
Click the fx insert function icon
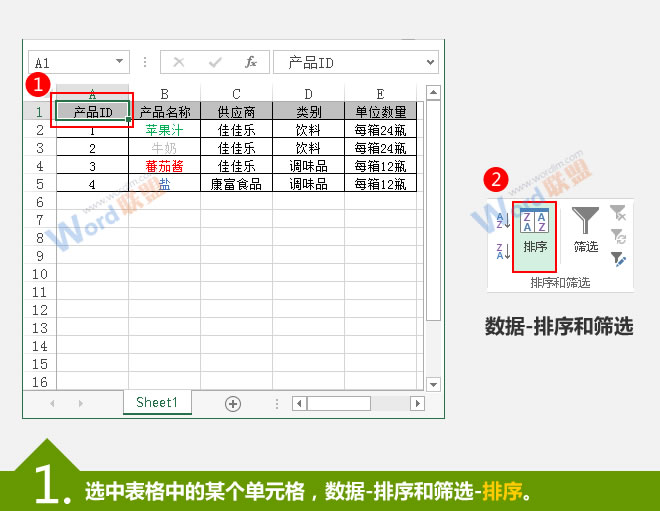point(251,62)
